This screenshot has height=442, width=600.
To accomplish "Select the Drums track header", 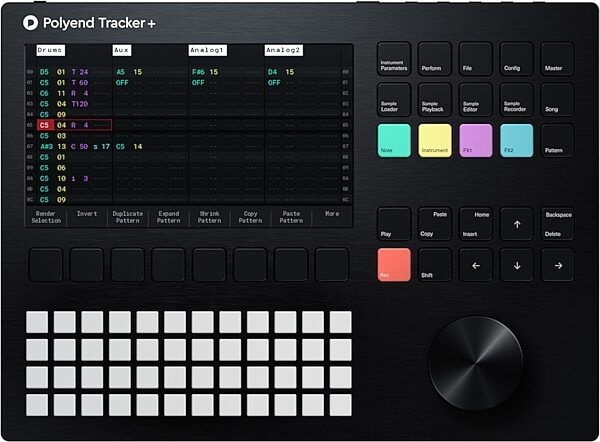I will (51, 50).
